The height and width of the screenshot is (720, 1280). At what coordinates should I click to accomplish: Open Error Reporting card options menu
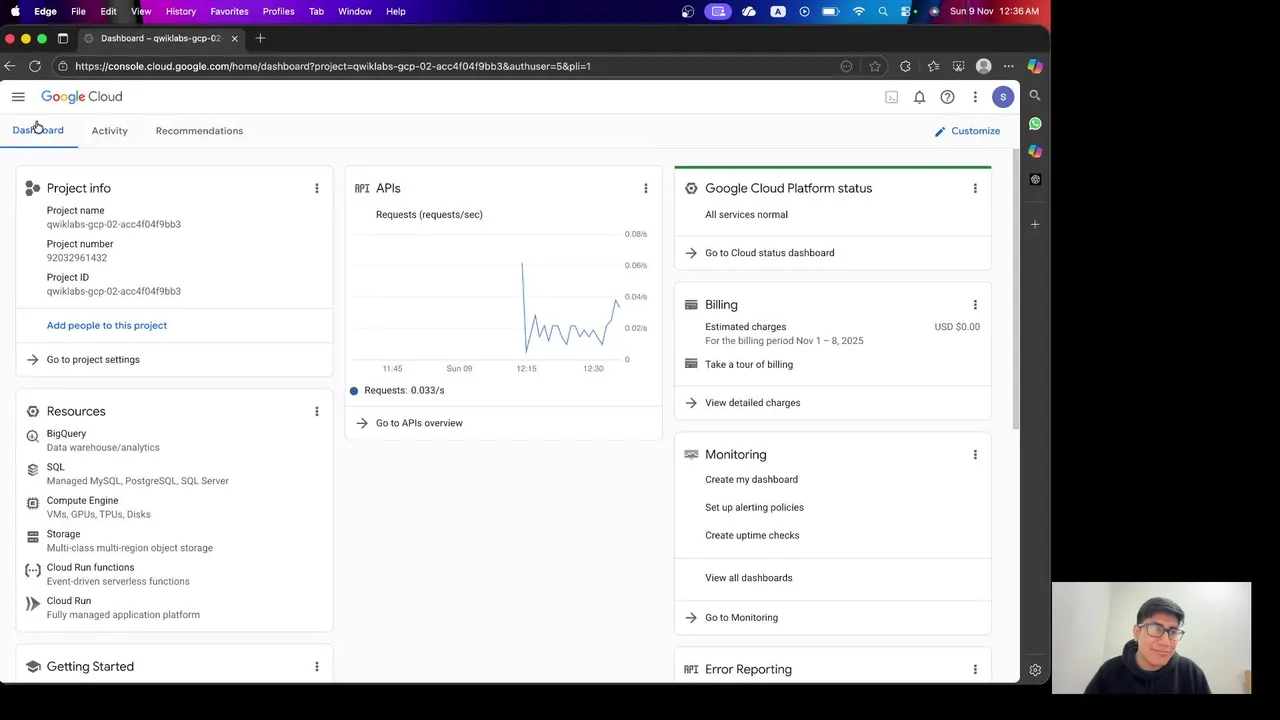[x=975, y=670]
